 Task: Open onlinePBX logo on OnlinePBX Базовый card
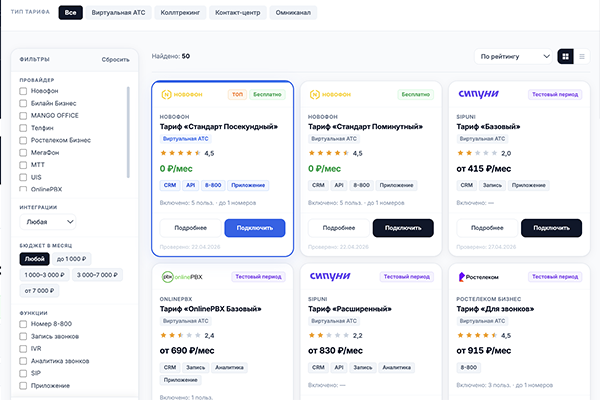coord(182,277)
